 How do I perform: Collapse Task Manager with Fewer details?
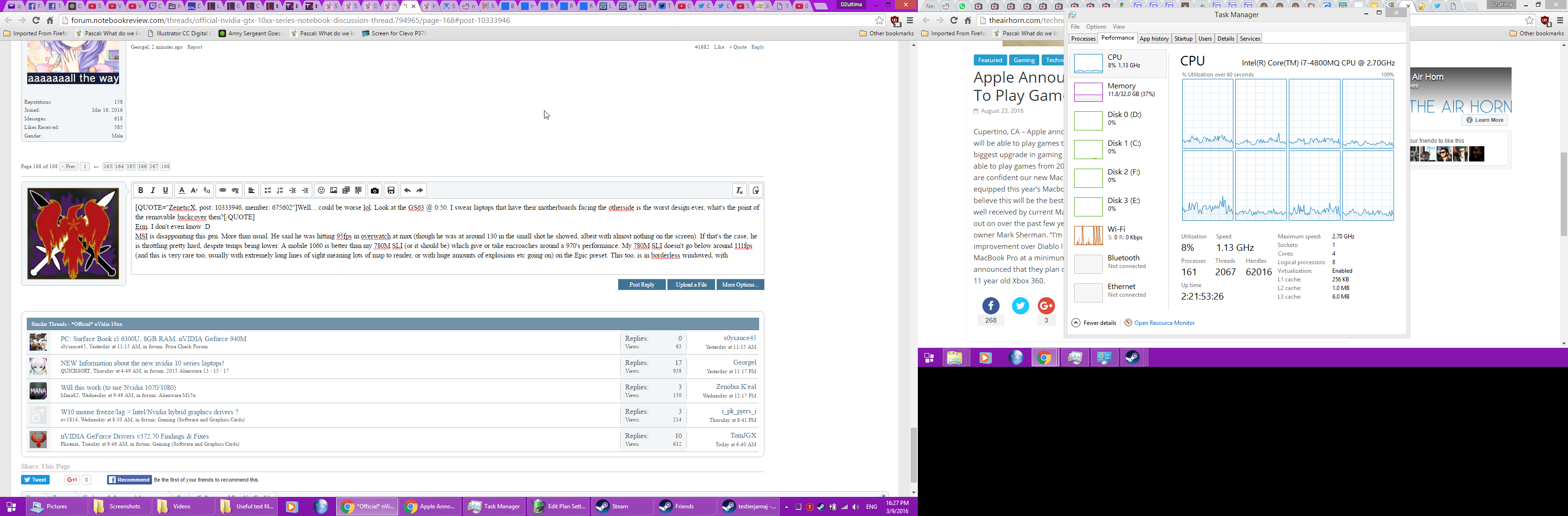[x=1094, y=323]
